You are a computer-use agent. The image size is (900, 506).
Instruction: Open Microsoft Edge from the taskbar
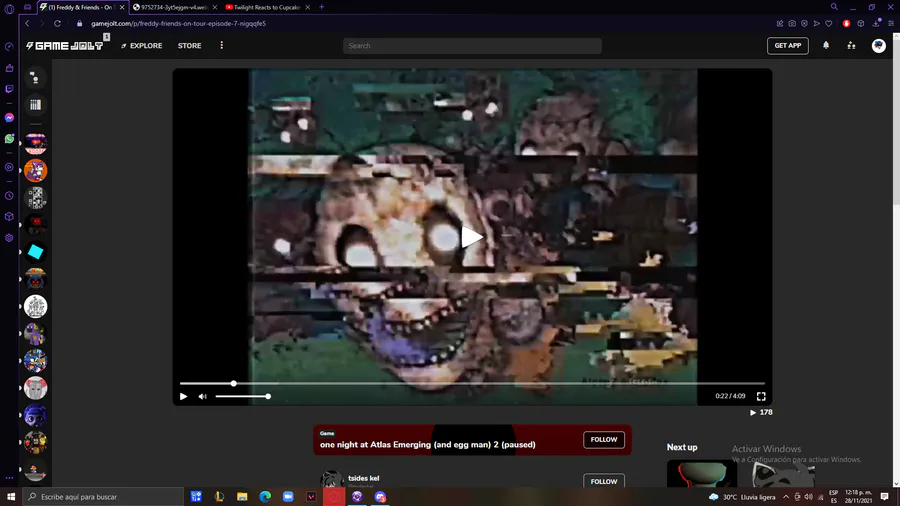[265, 496]
